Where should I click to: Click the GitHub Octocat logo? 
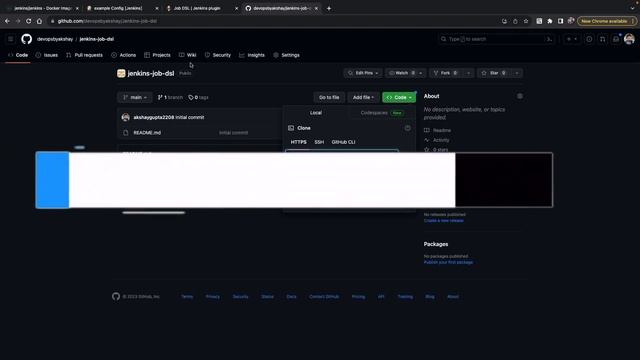[27, 39]
